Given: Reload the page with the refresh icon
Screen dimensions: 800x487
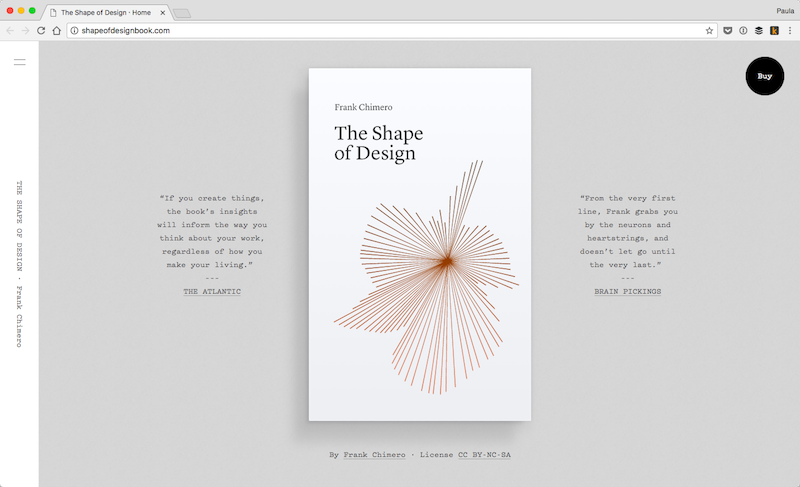Looking at the screenshot, I should pos(41,31).
